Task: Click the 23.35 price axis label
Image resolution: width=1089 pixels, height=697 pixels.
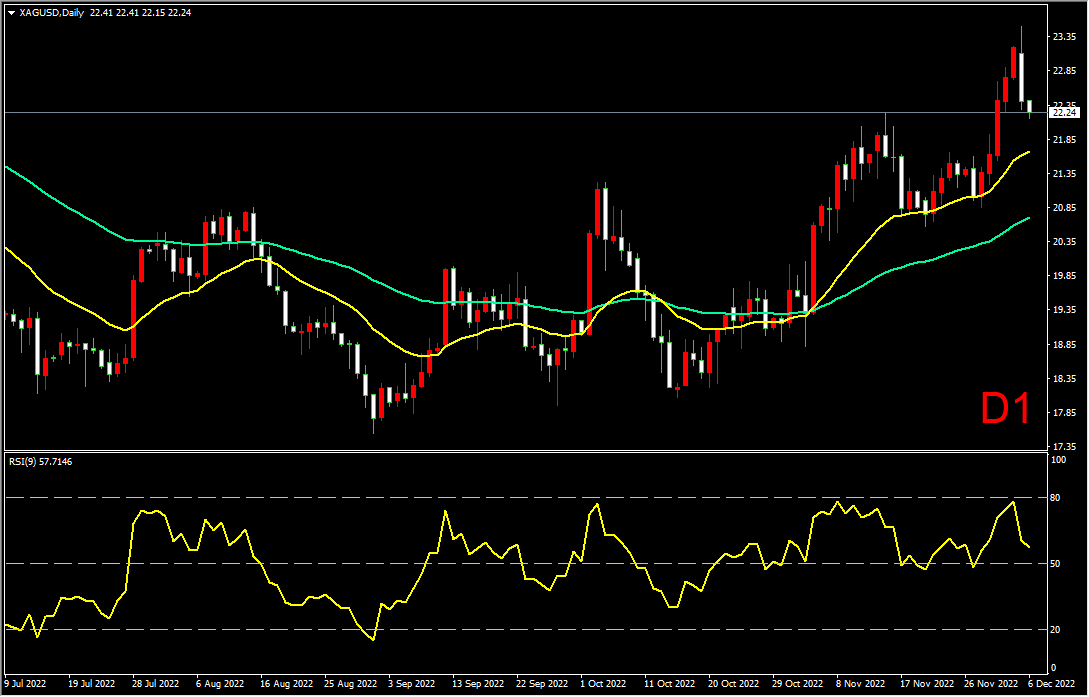Action: pos(1065,37)
